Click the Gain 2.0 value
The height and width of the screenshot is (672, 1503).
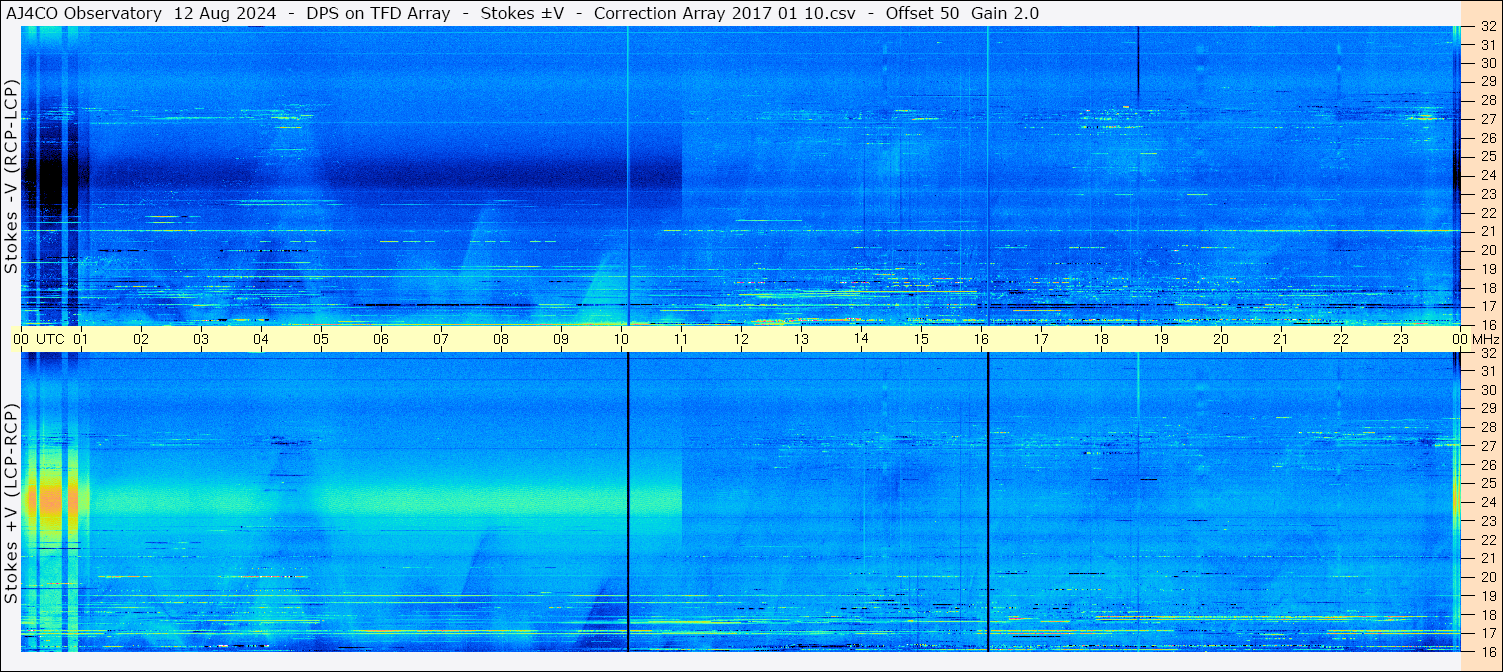click(1004, 13)
